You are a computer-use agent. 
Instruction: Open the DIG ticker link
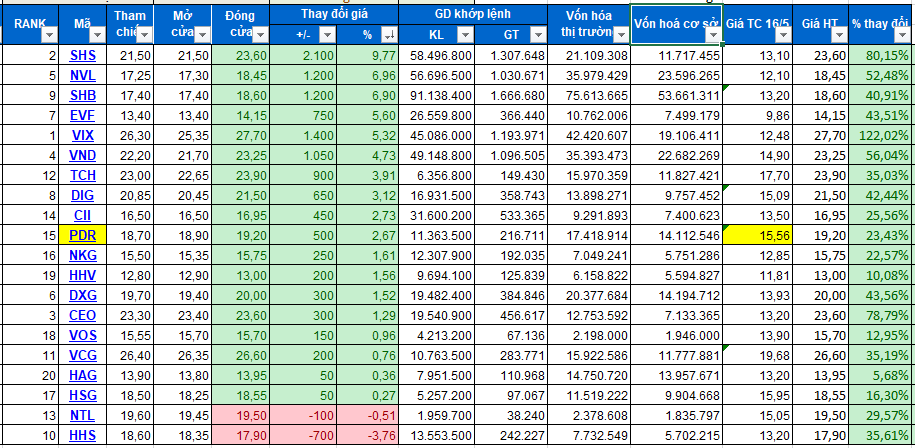pos(82,195)
